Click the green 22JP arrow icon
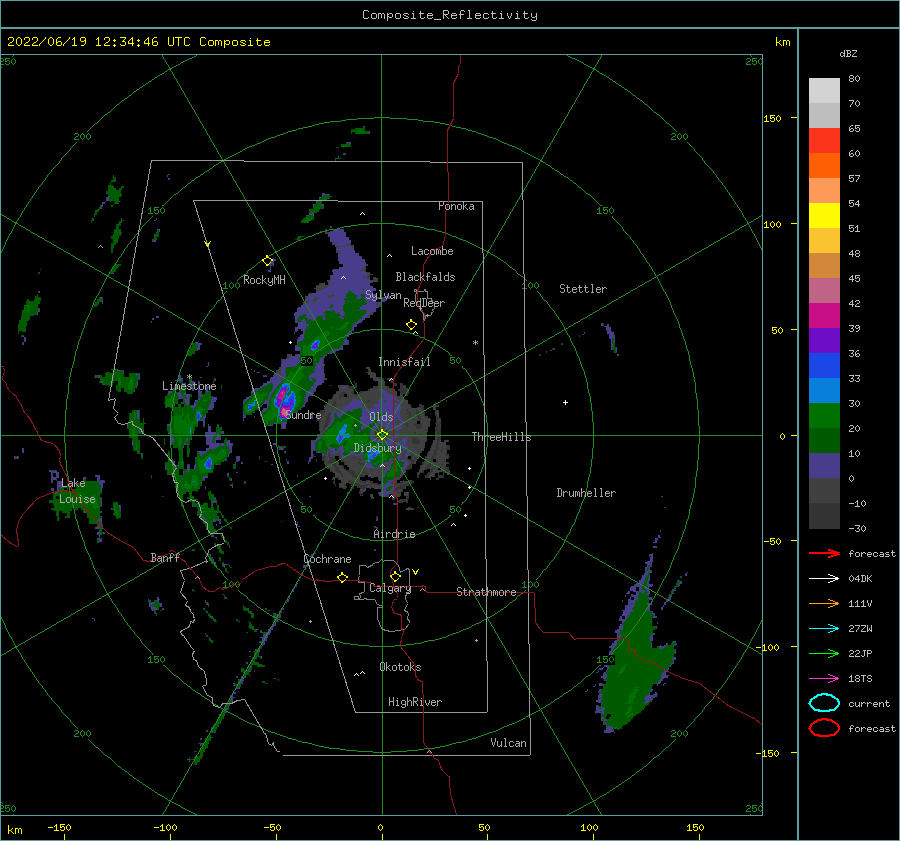Viewport: 900px width, 841px height. point(824,653)
